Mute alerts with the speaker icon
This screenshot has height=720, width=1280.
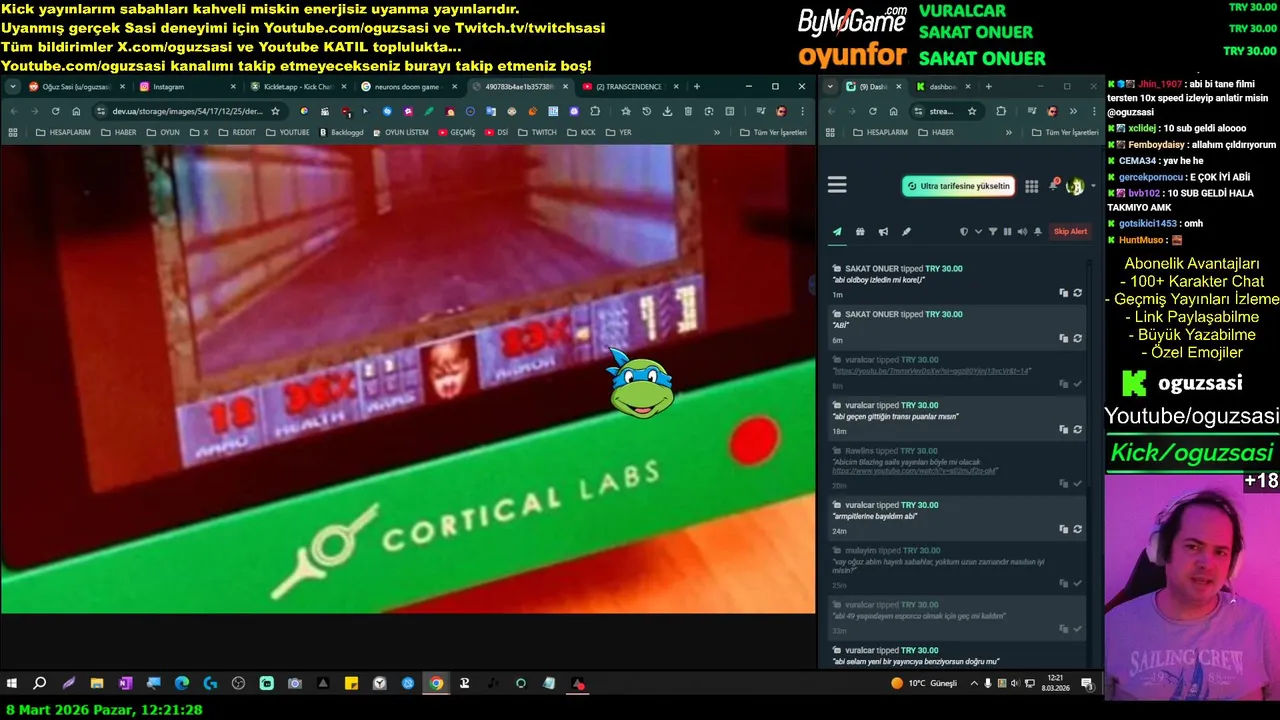1022,231
